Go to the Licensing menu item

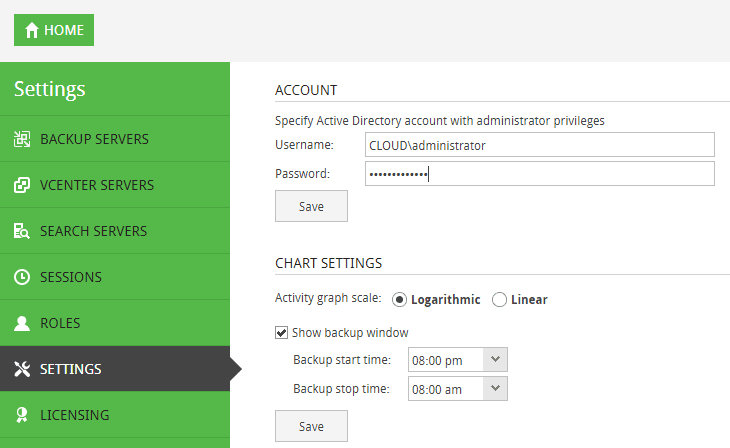tap(74, 415)
